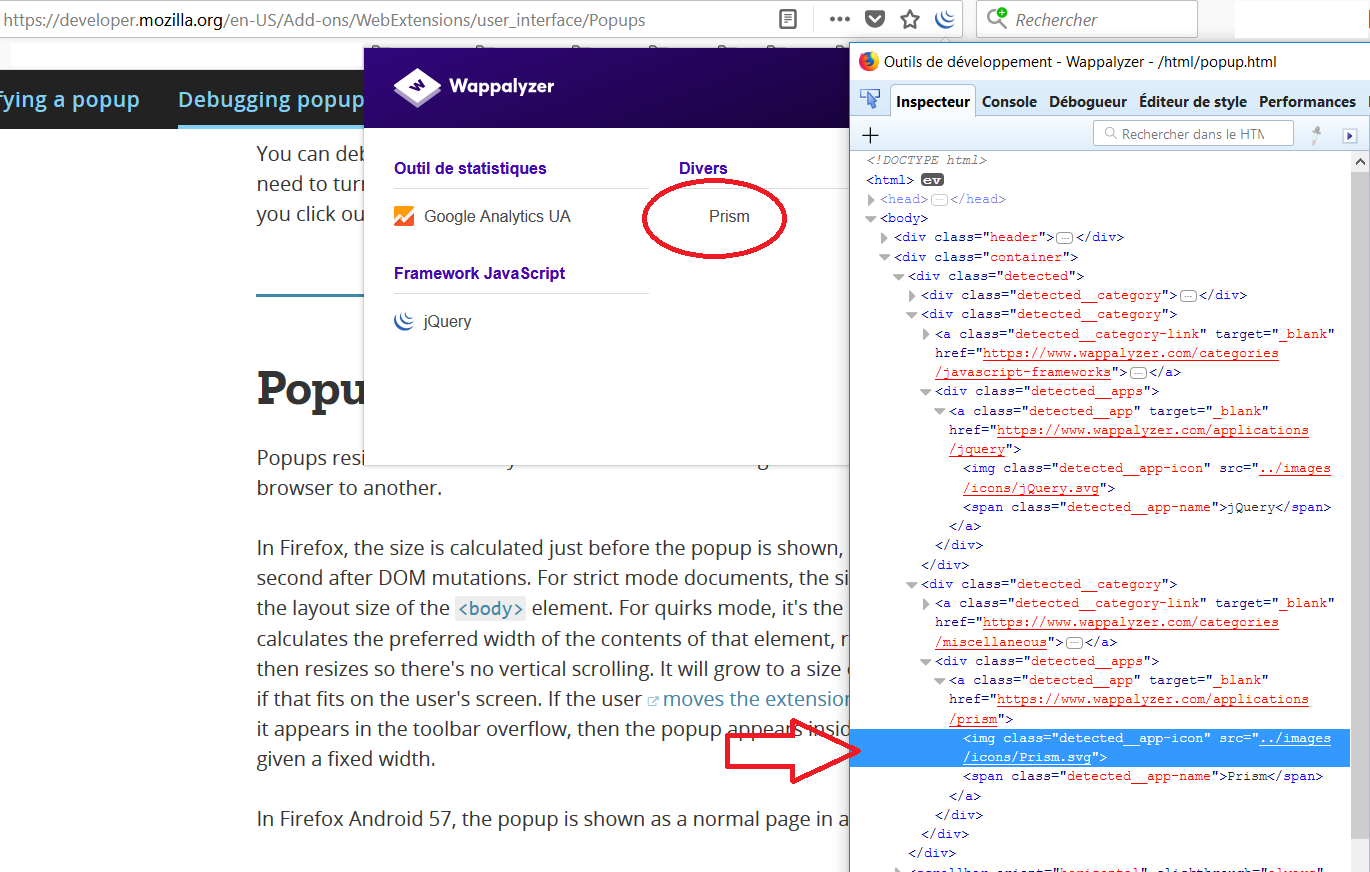Viewport: 1370px width, 872px height.
Task: Toggle Reader View icon in address bar
Action: [x=788, y=19]
